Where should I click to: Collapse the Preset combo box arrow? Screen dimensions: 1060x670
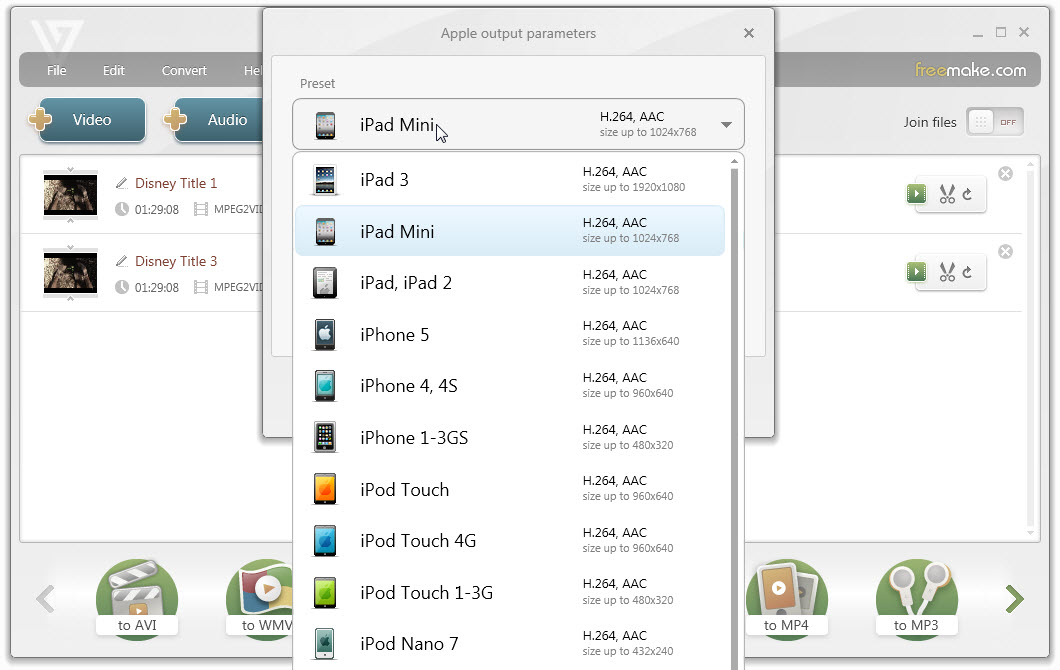click(x=726, y=124)
